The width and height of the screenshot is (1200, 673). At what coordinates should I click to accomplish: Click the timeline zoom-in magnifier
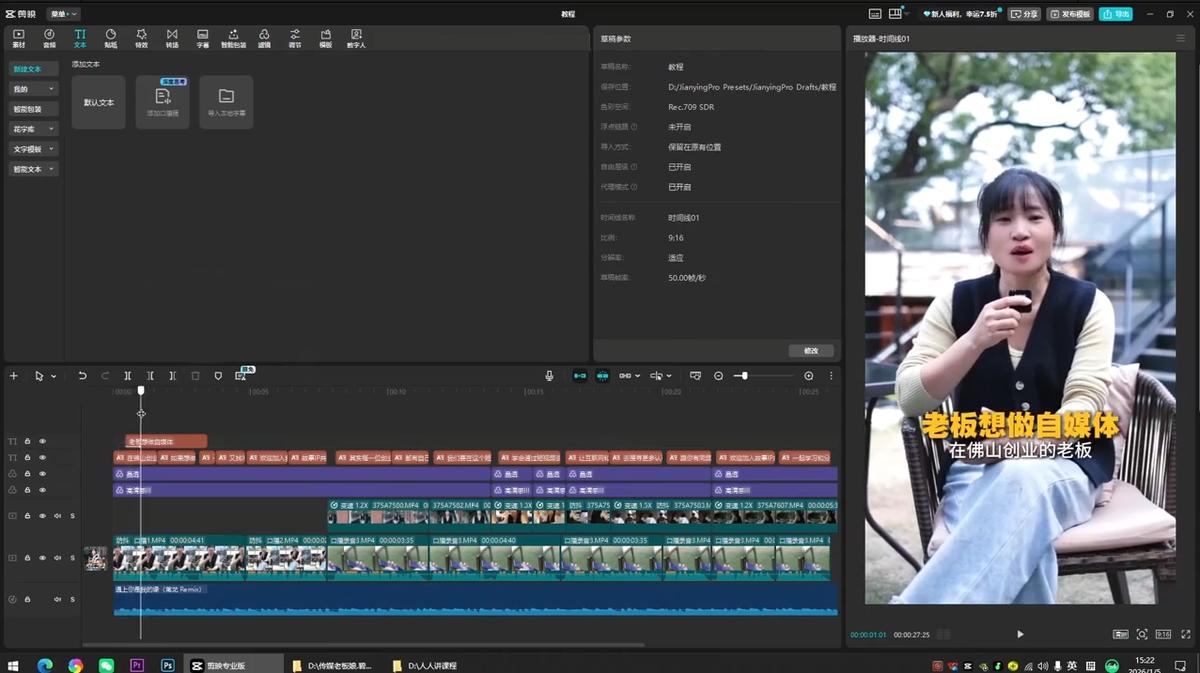(809, 376)
